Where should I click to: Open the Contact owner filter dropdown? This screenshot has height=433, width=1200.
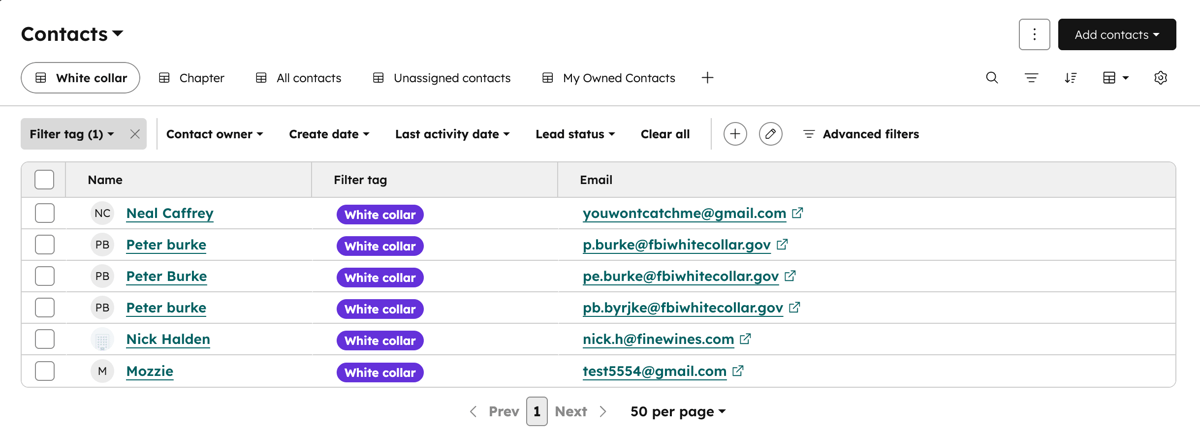tap(215, 134)
